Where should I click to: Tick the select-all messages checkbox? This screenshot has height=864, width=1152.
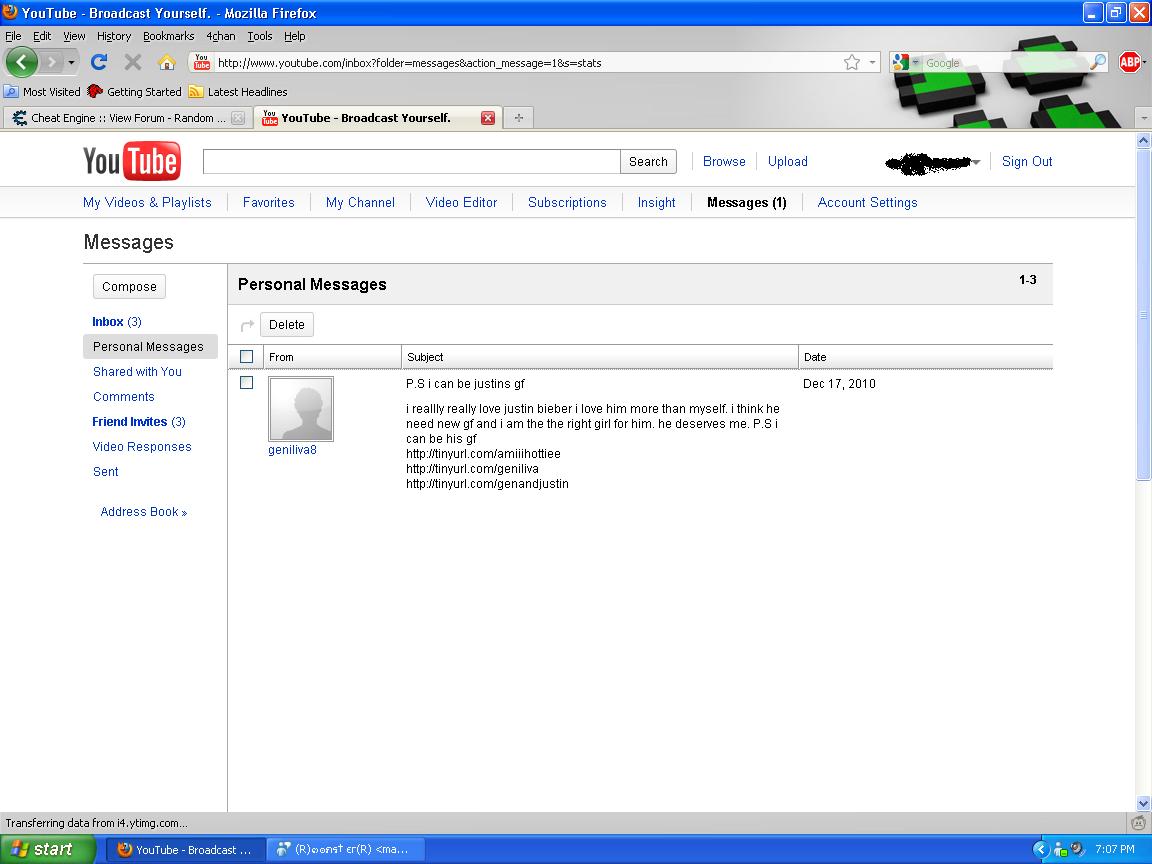[247, 356]
